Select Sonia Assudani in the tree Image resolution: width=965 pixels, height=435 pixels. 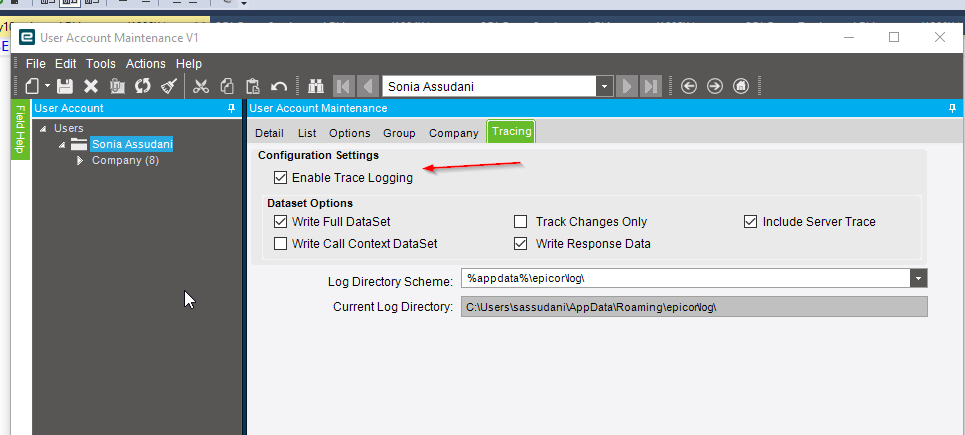pyautogui.click(x=132, y=145)
